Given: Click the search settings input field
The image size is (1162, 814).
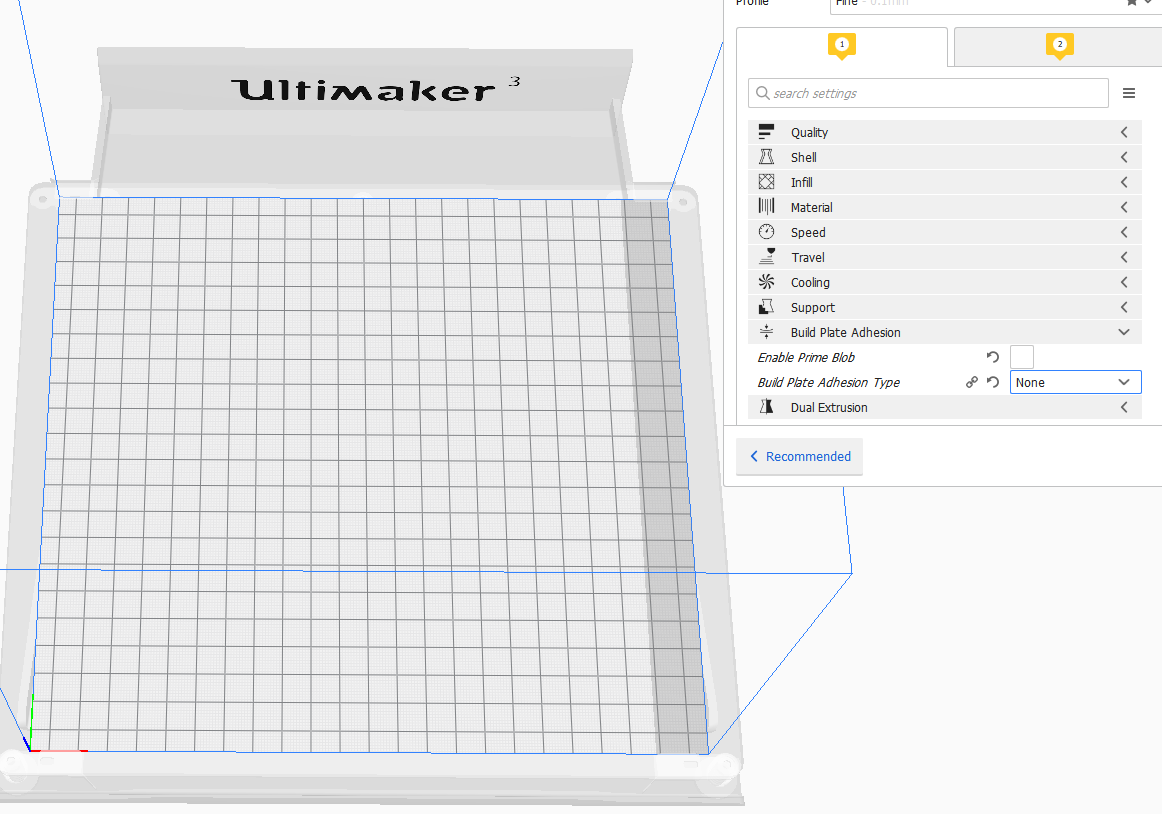Looking at the screenshot, I should coord(928,93).
